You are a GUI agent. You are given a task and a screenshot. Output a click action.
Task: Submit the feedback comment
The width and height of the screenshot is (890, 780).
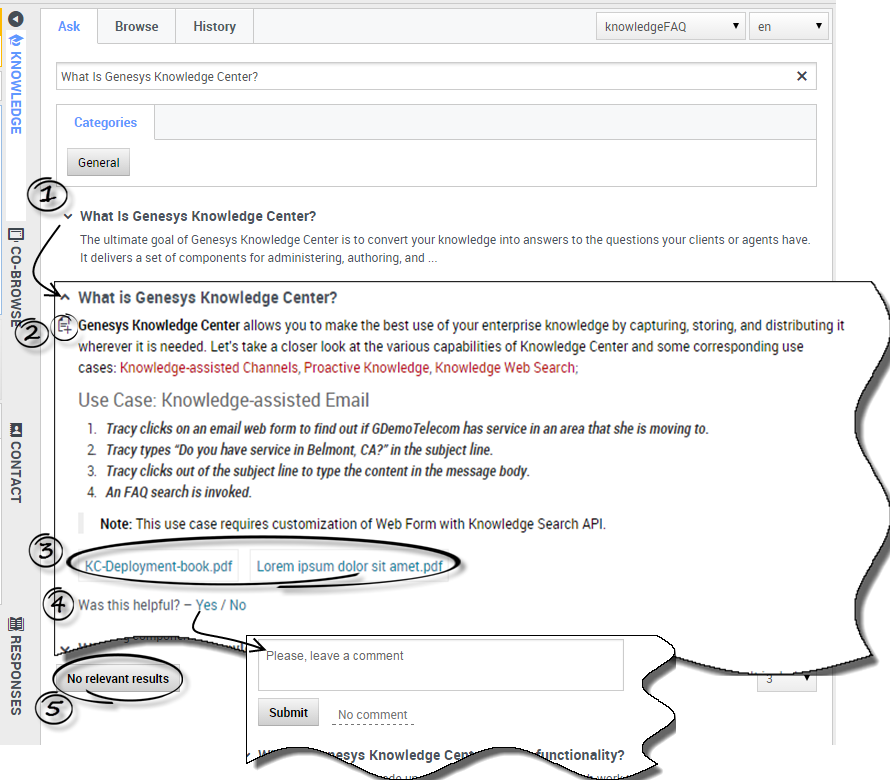[x=288, y=713]
